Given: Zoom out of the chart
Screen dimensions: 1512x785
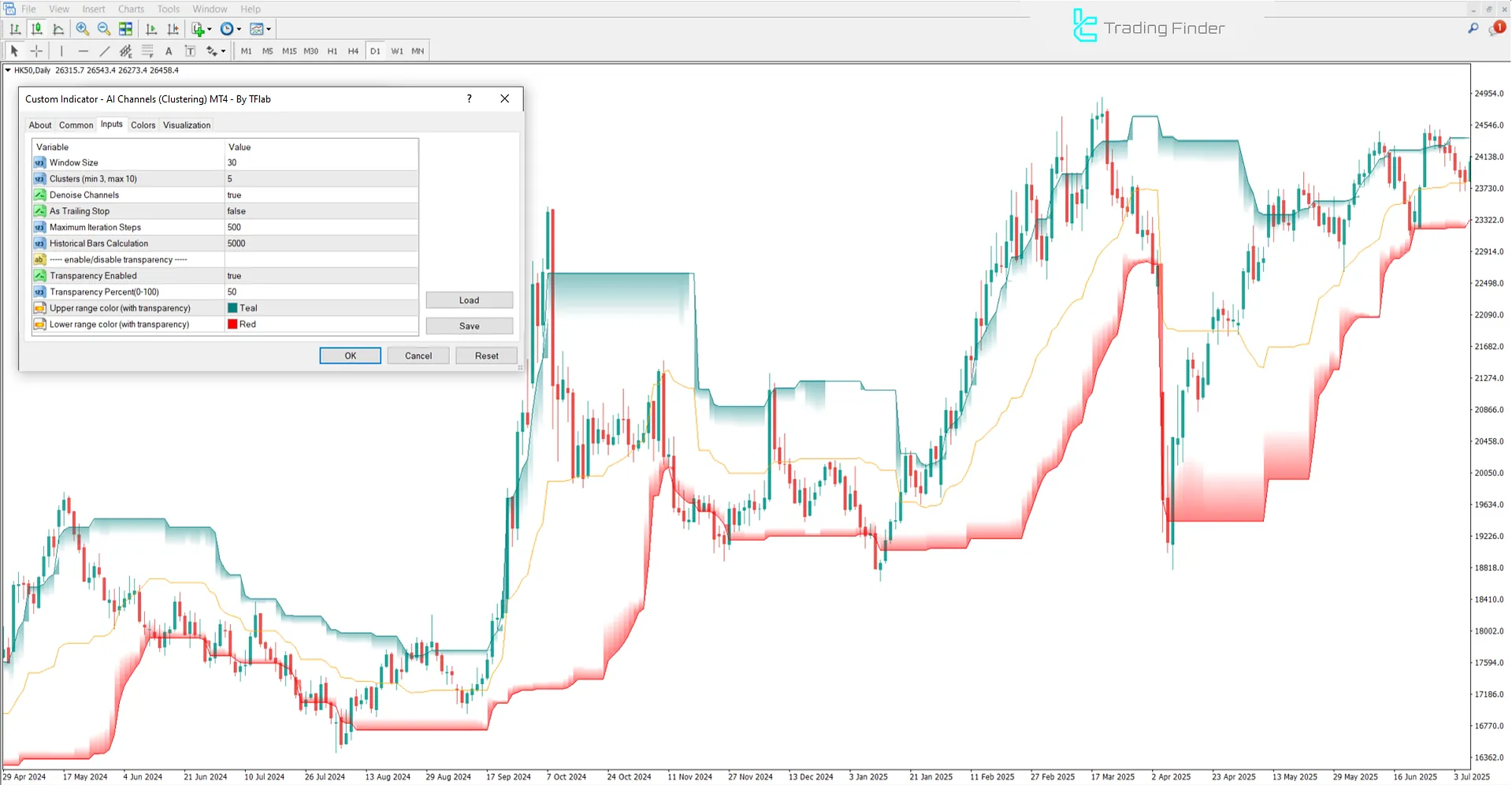Looking at the screenshot, I should (103, 29).
